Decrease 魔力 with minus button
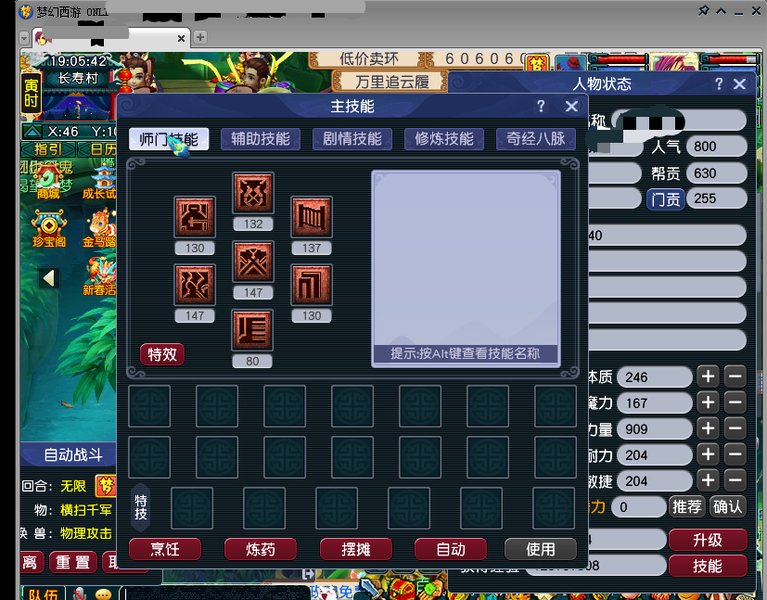The width and height of the screenshot is (767, 600). [x=735, y=402]
